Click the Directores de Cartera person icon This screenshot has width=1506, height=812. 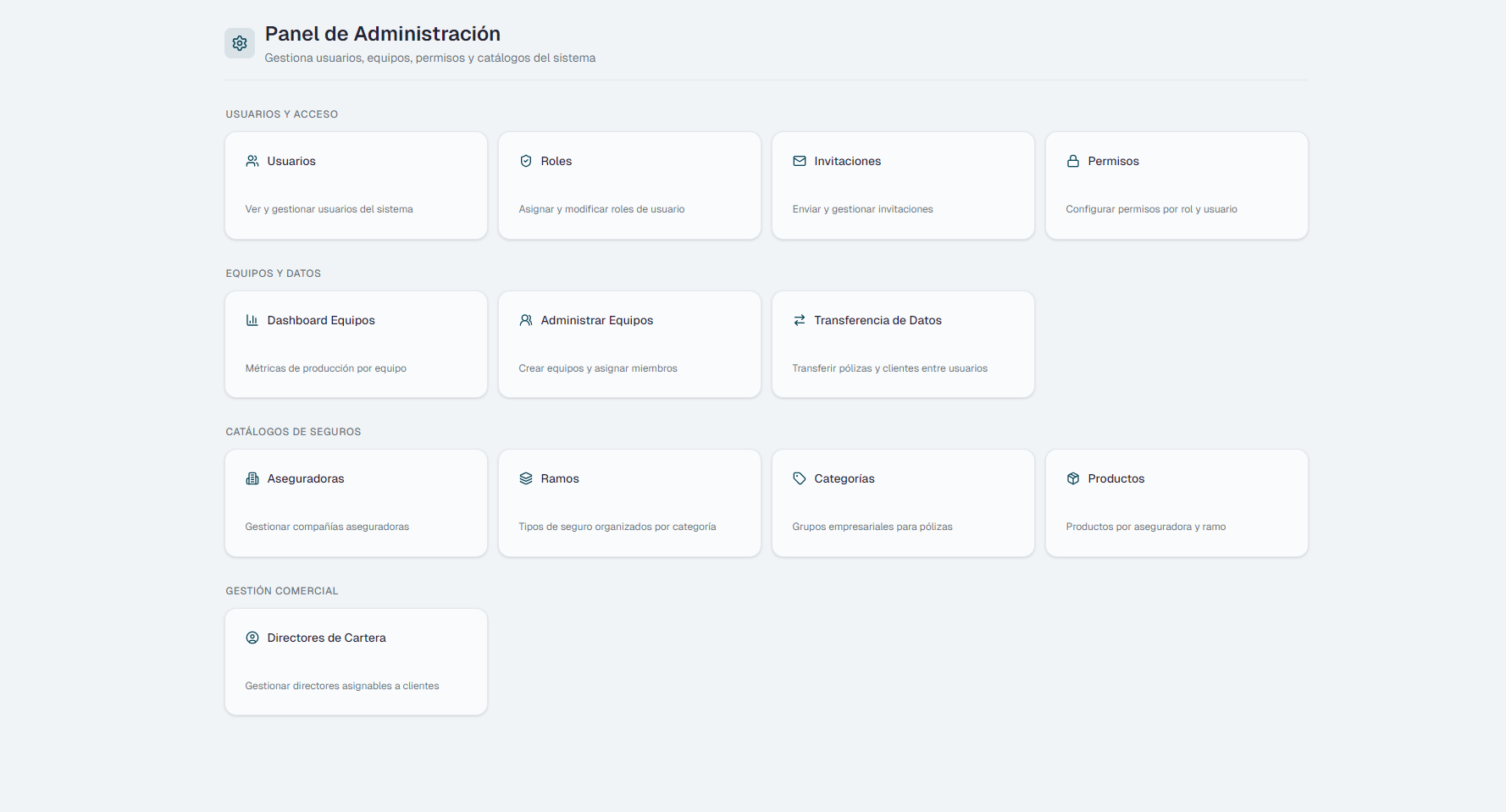tap(252, 638)
